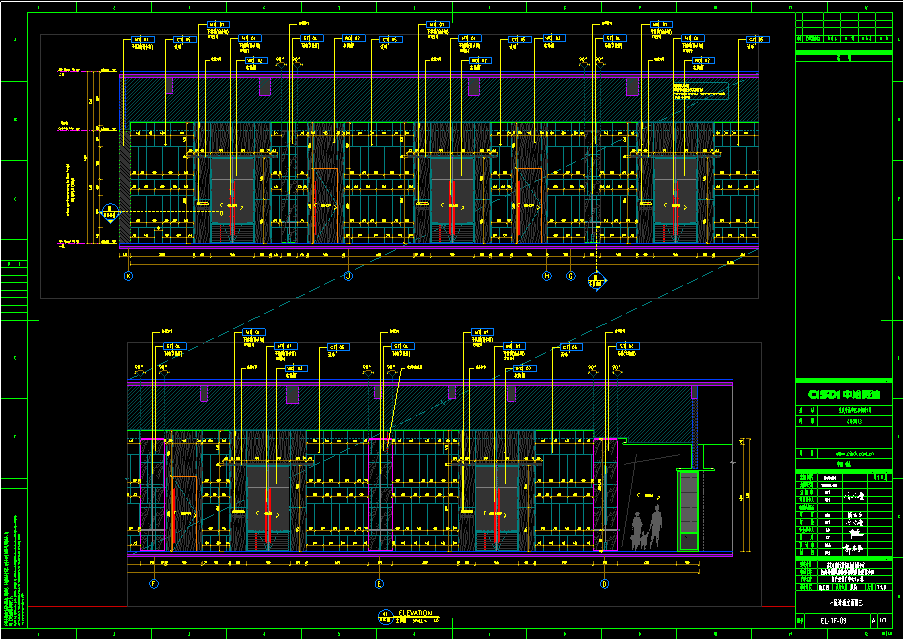This screenshot has height=639, width=903.
Task: Click the magenta column above bubble E
Action: tap(380, 493)
